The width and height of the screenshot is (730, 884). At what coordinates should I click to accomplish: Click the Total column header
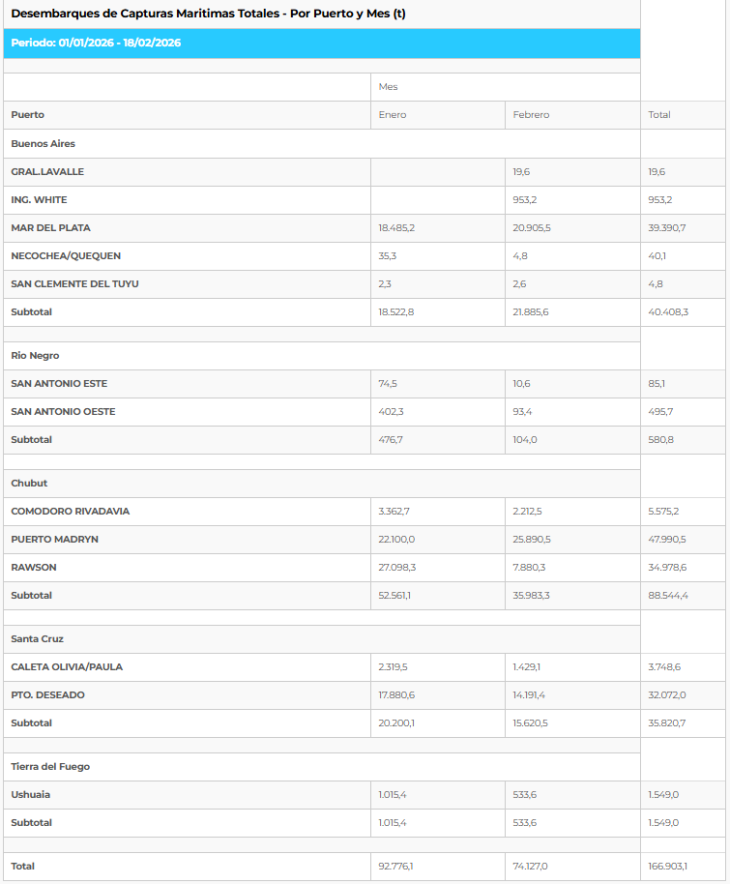tap(659, 115)
